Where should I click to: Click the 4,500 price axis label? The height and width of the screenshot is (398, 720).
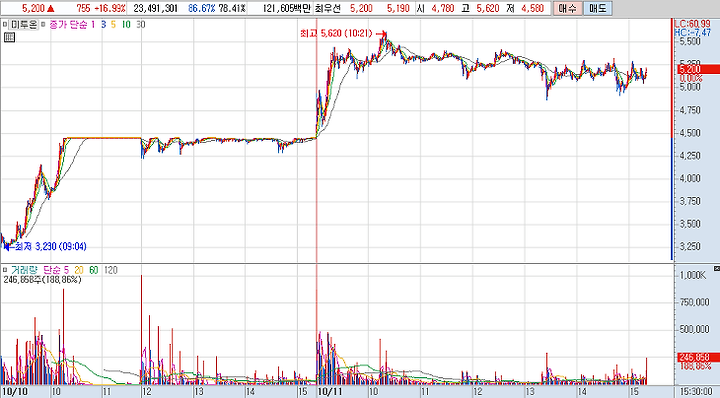click(x=690, y=133)
